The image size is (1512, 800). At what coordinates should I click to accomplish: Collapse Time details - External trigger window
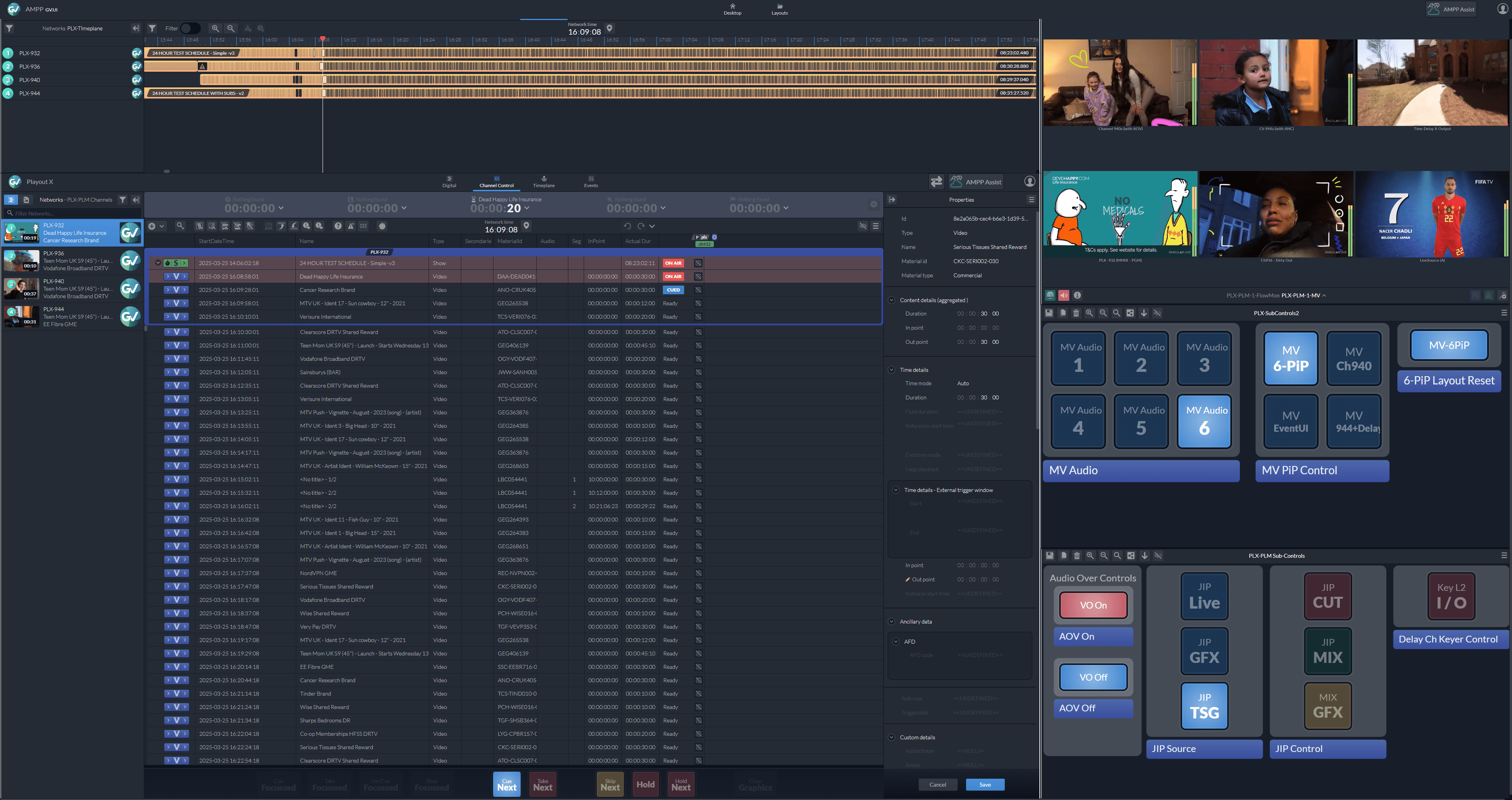(x=896, y=490)
